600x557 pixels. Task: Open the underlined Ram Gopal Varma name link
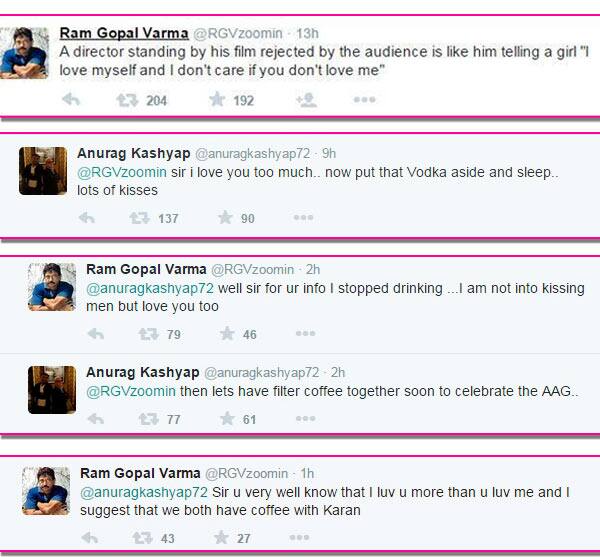pos(124,33)
